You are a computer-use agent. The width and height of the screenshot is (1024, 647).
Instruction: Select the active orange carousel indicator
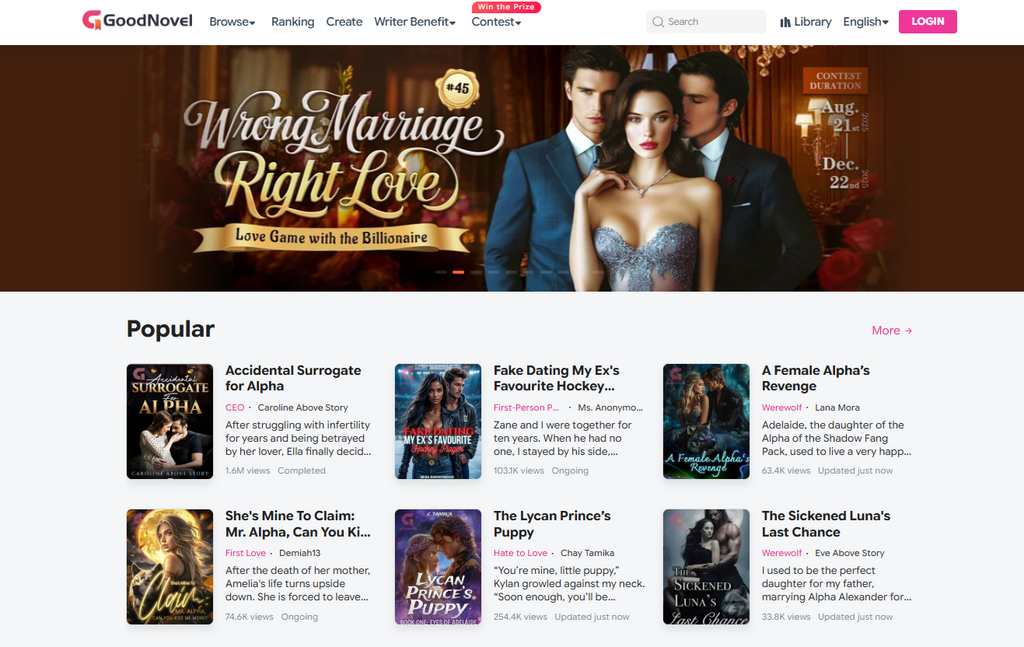[x=458, y=272]
